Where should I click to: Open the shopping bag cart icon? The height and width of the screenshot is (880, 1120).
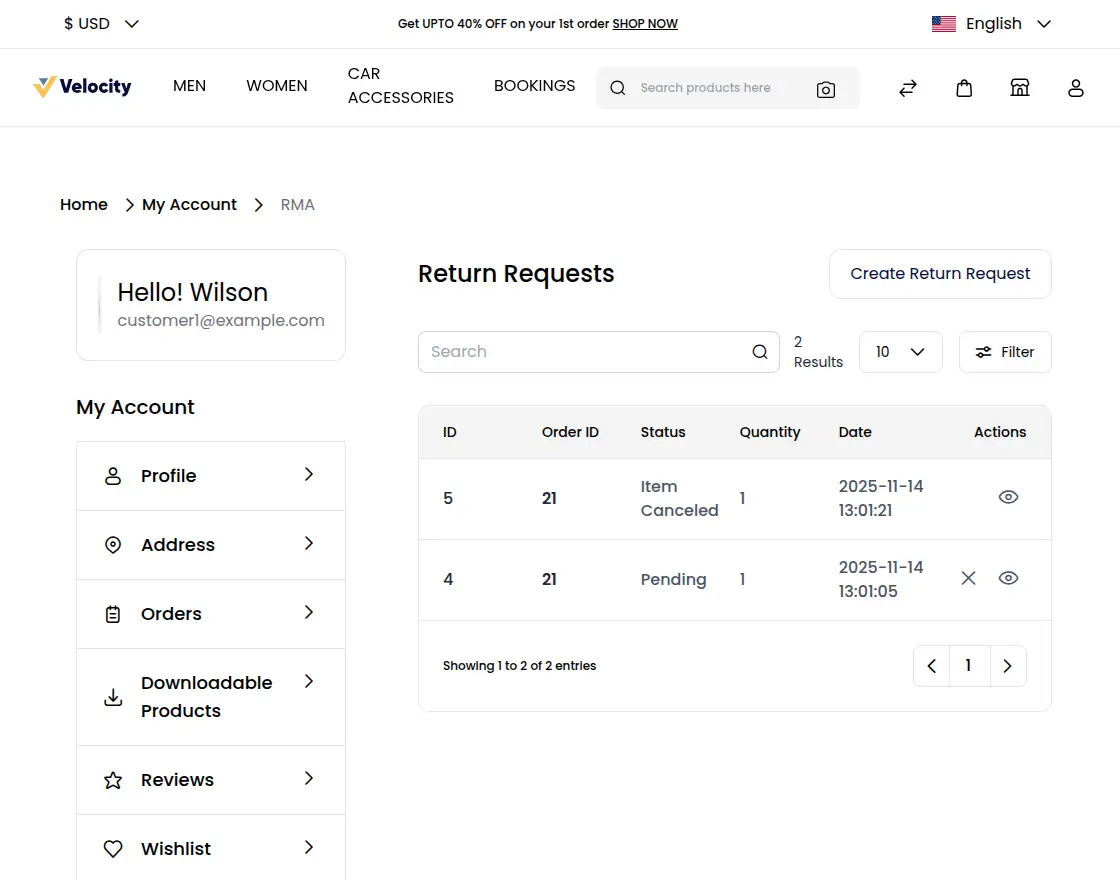(x=964, y=88)
